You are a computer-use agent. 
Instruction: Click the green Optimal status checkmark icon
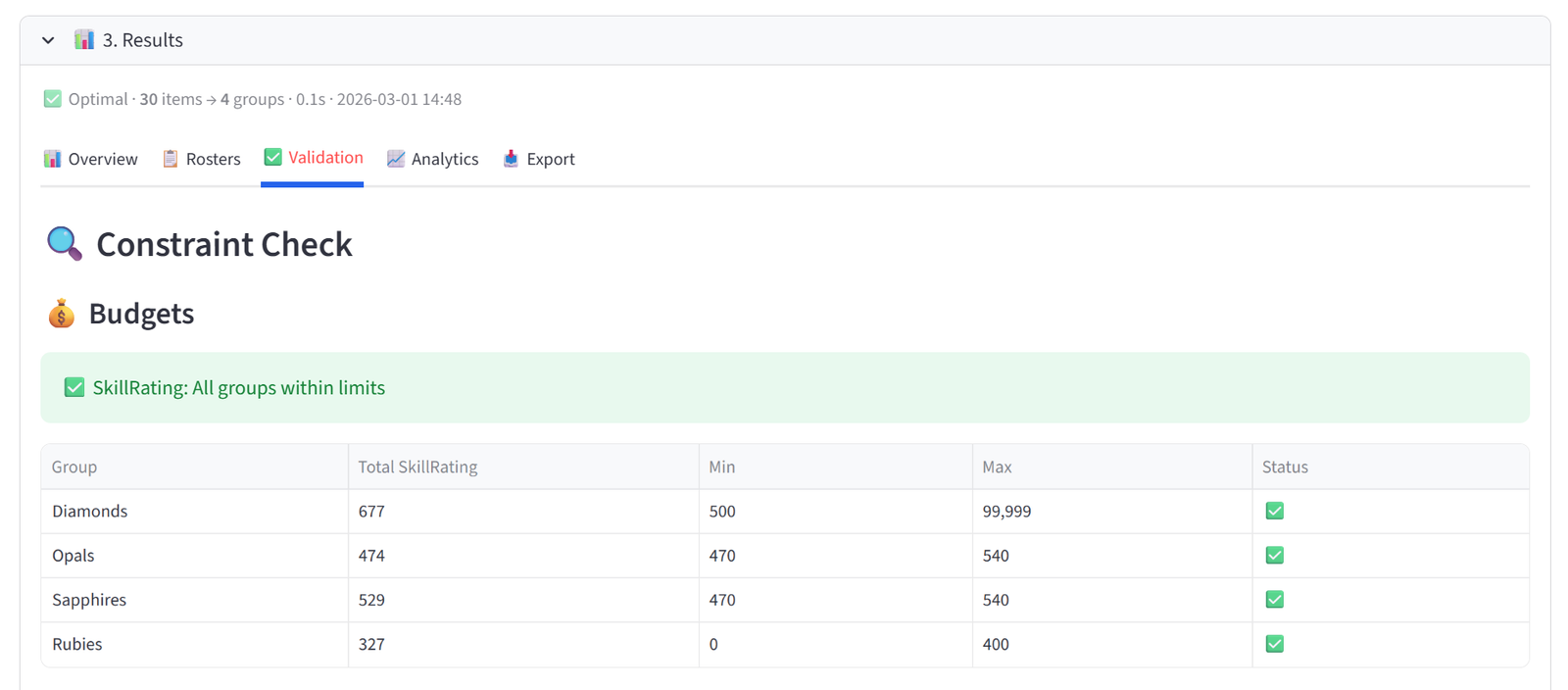coord(53,99)
